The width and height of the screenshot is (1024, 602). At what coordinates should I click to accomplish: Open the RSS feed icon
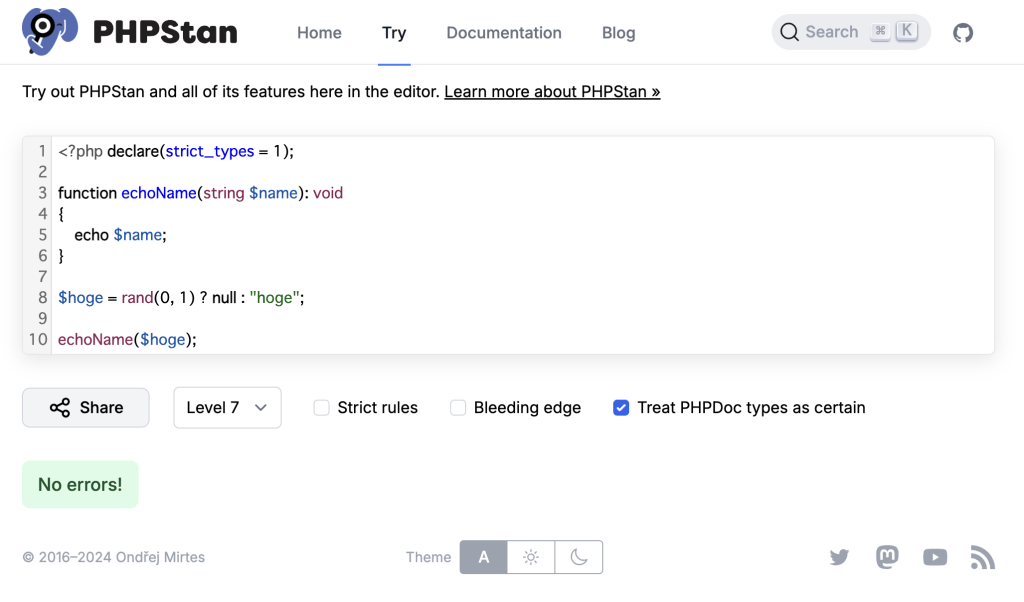point(982,557)
